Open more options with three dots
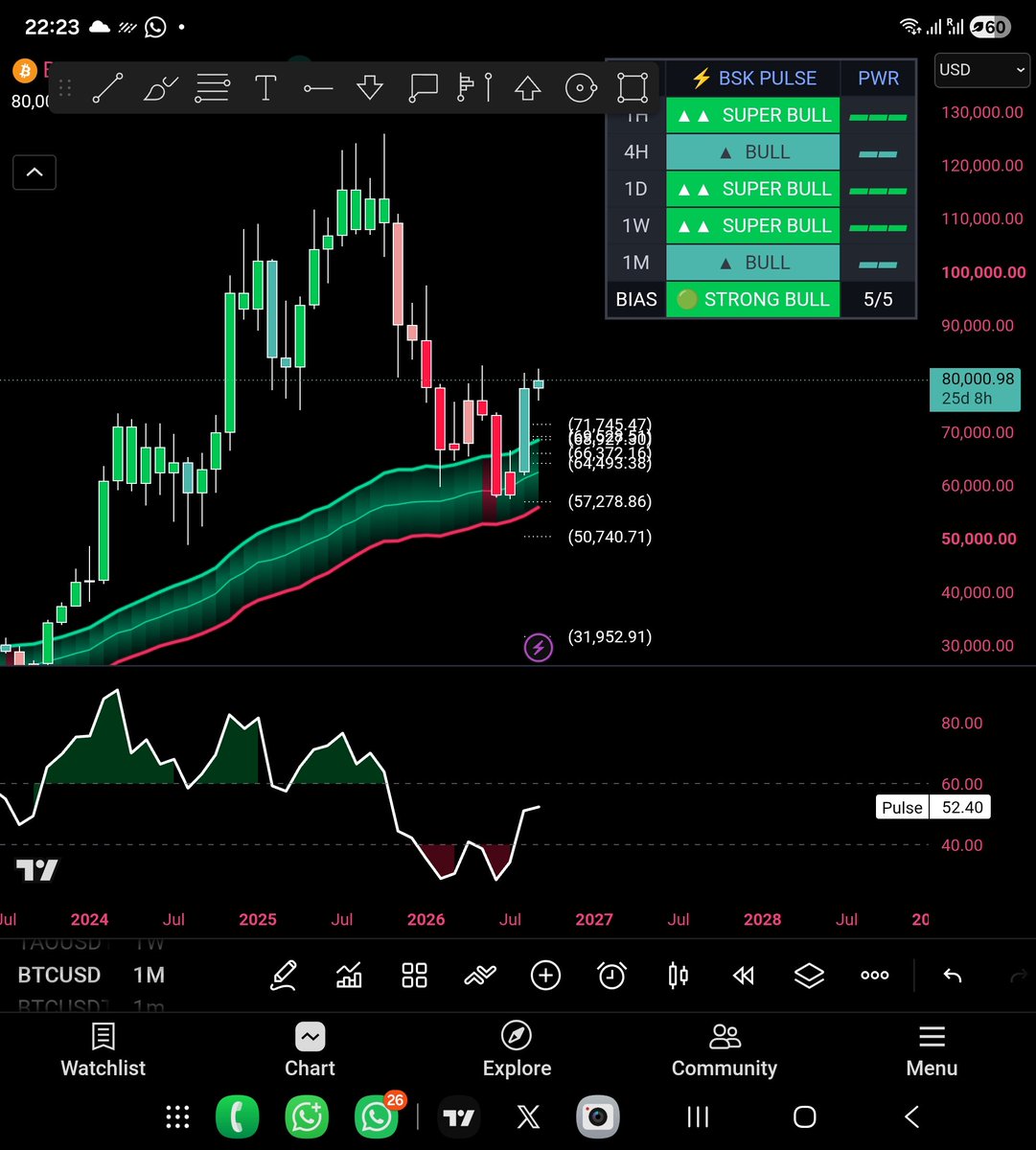Screen dimensions: 1036x1150 874,976
